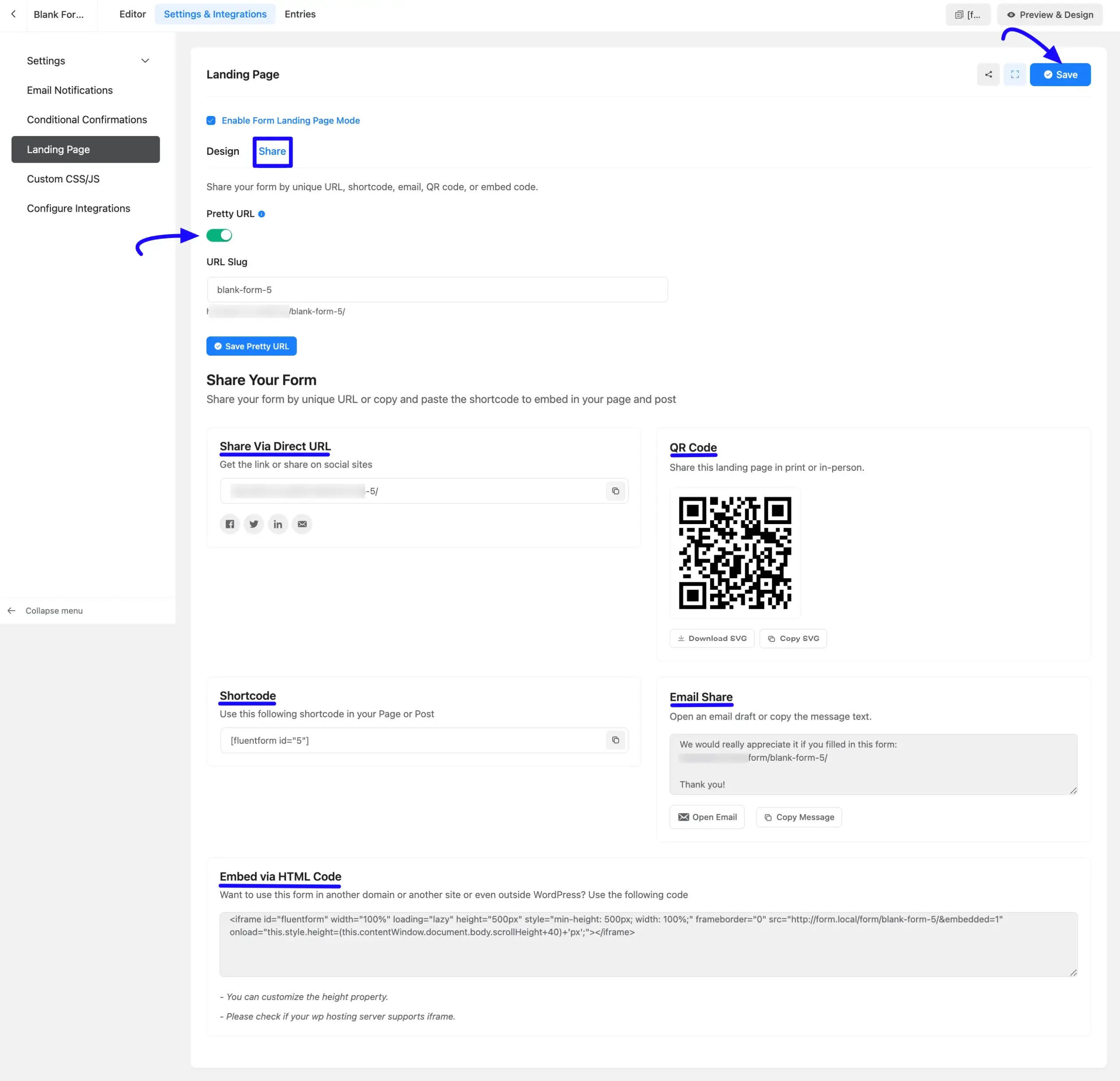Click Save Pretty URL button
This screenshot has width=1120, height=1081.
(252, 346)
